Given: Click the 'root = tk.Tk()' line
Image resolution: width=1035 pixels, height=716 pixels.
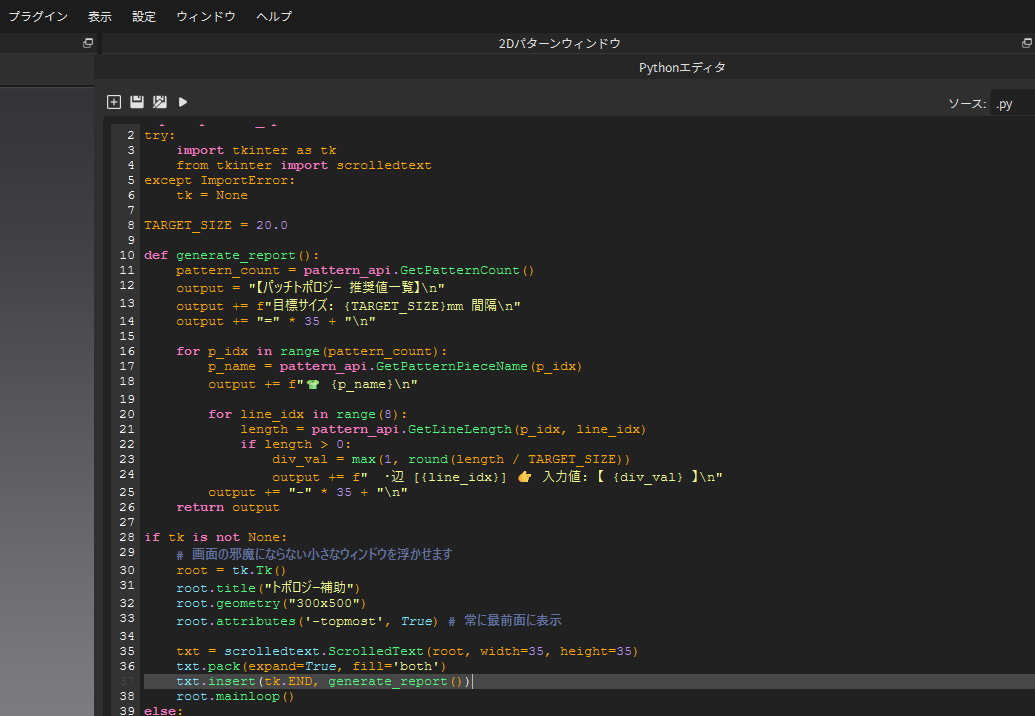Looking at the screenshot, I should pyautogui.click(x=231, y=570).
